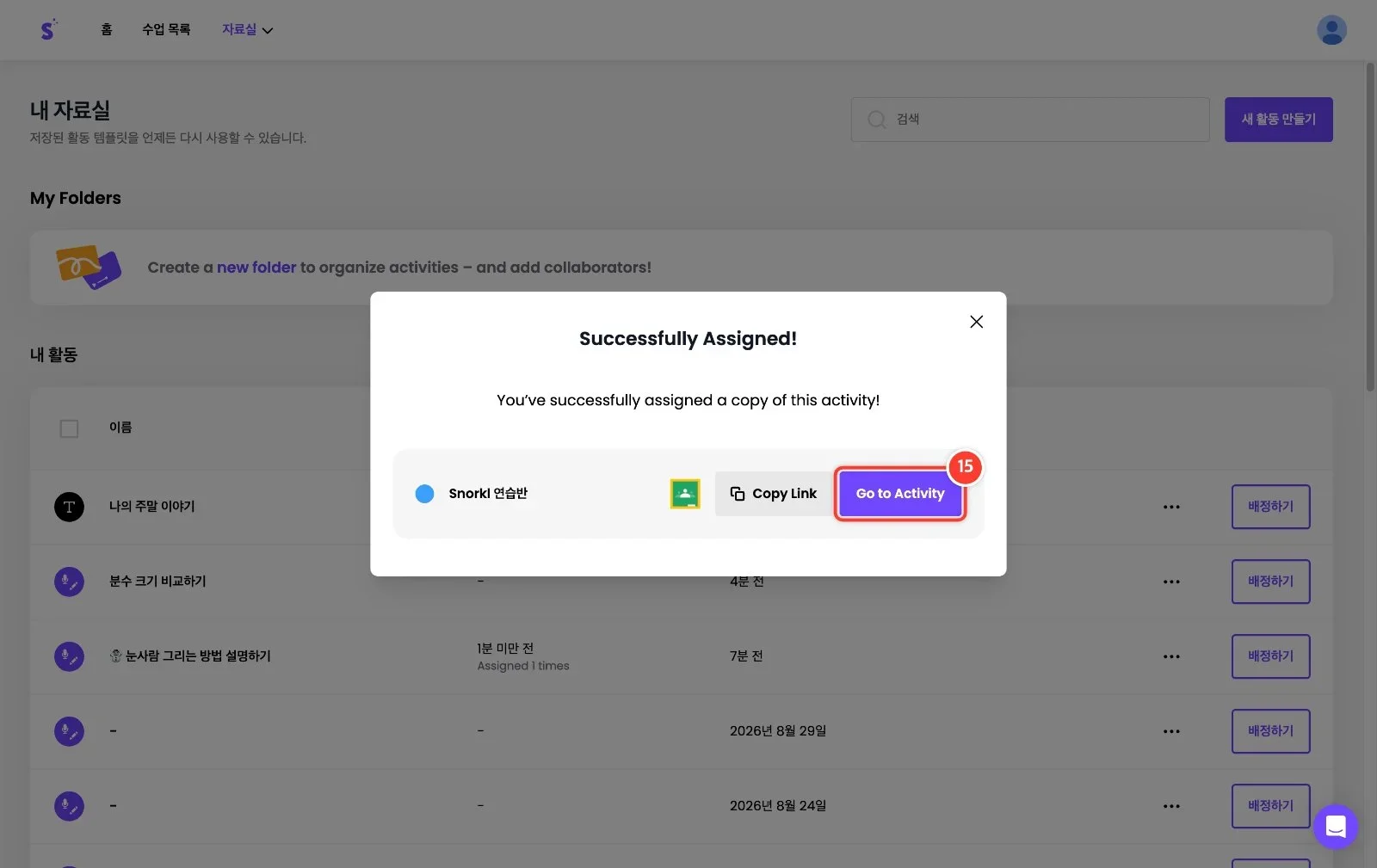
Task: Click into the 검색 search field
Action: click(1030, 120)
